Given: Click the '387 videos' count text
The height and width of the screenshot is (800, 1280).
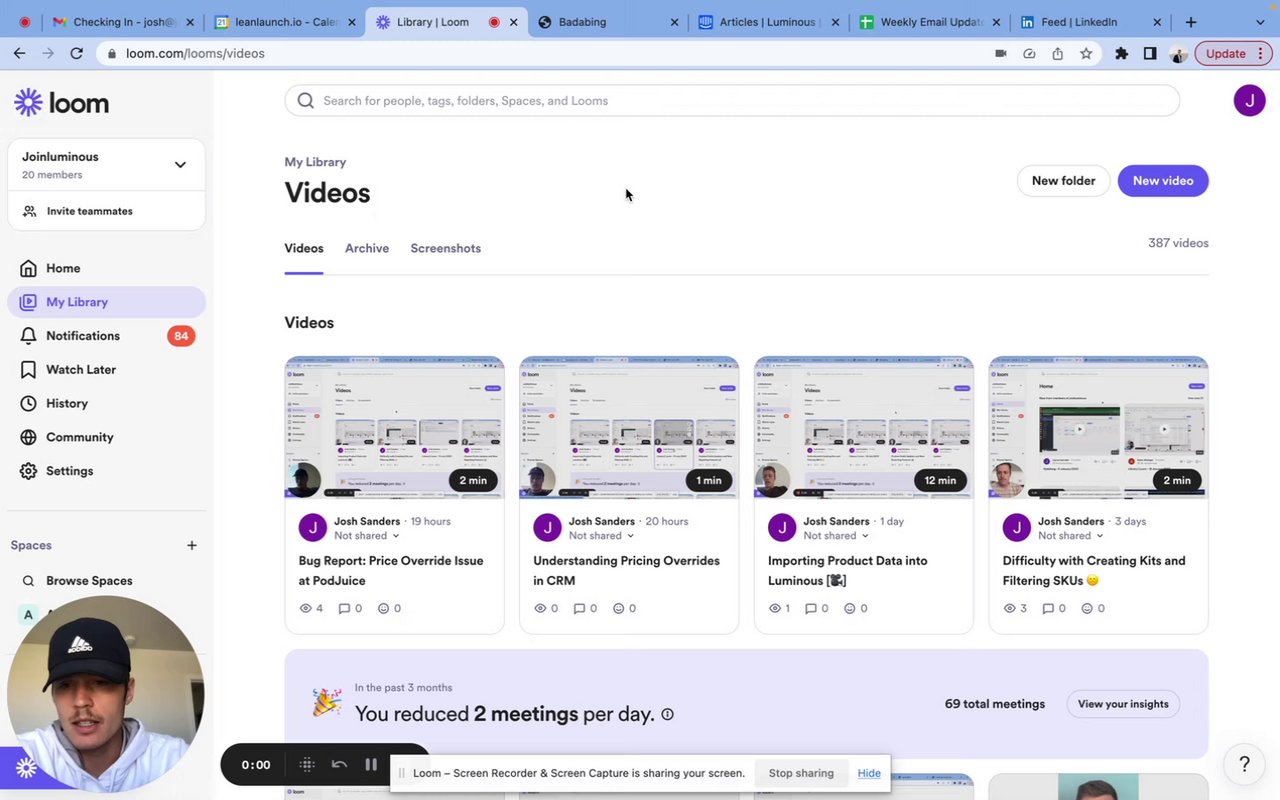Looking at the screenshot, I should (1178, 243).
